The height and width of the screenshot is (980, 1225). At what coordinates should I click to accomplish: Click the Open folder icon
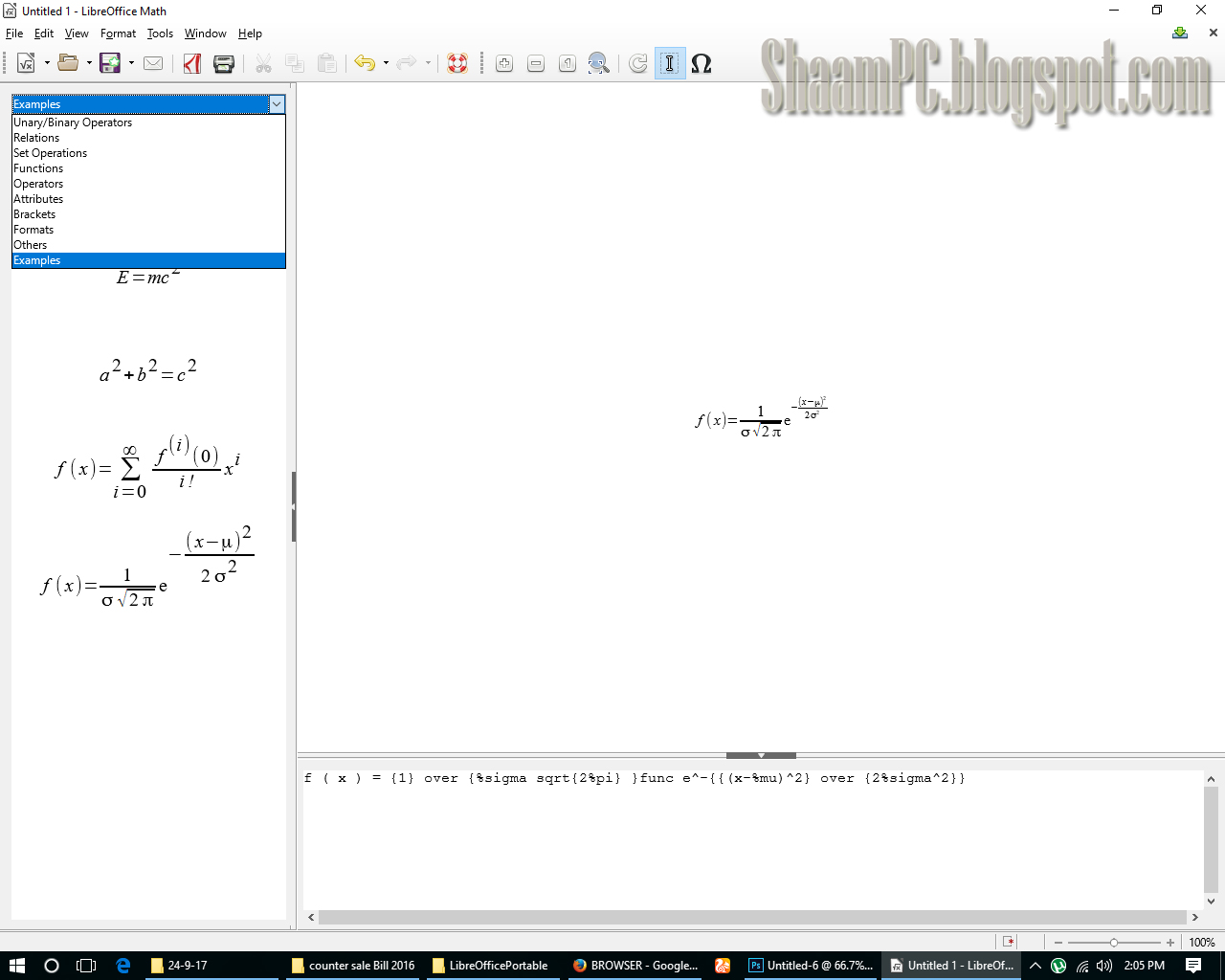68,63
